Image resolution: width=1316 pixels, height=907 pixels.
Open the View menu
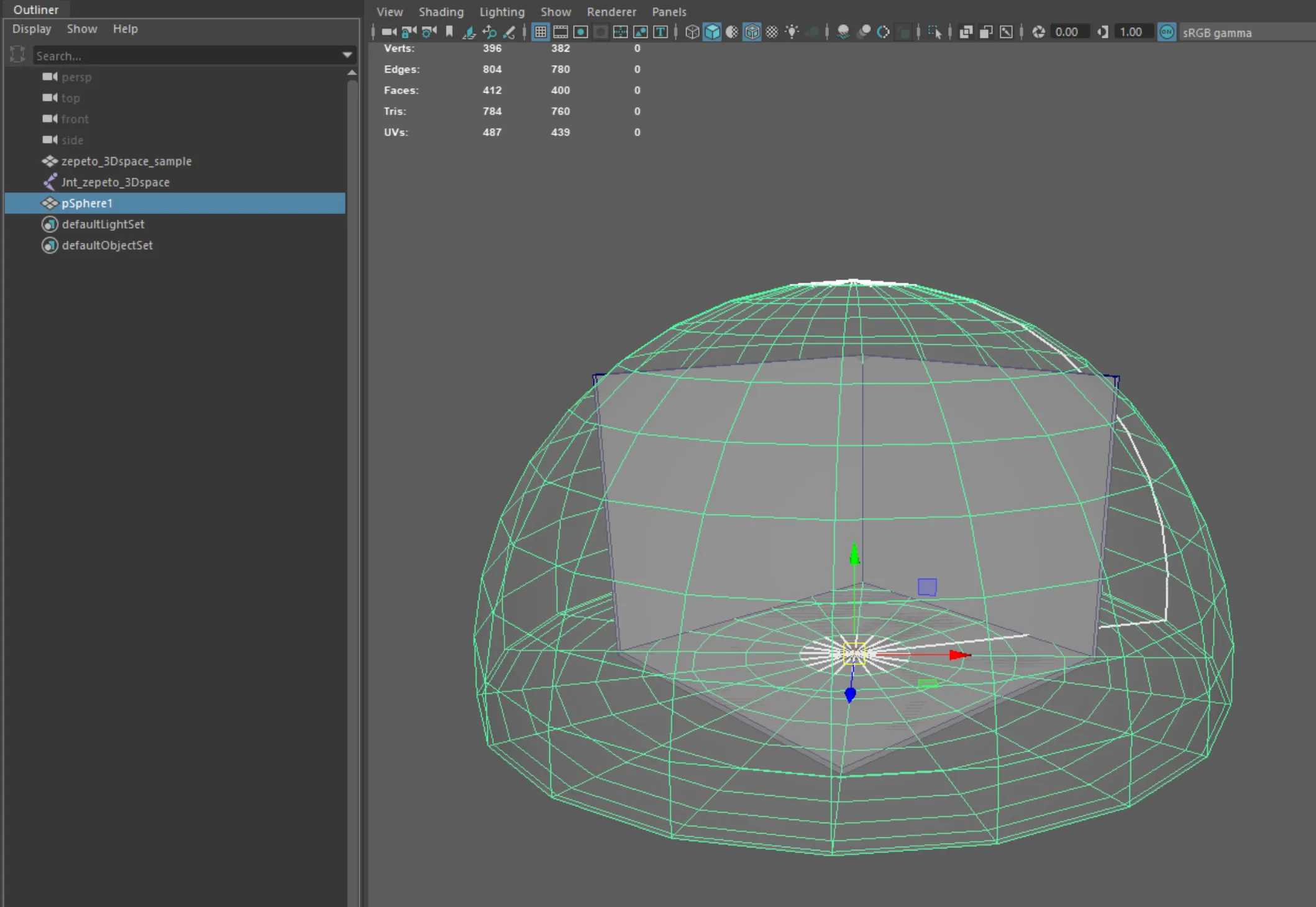tap(390, 12)
